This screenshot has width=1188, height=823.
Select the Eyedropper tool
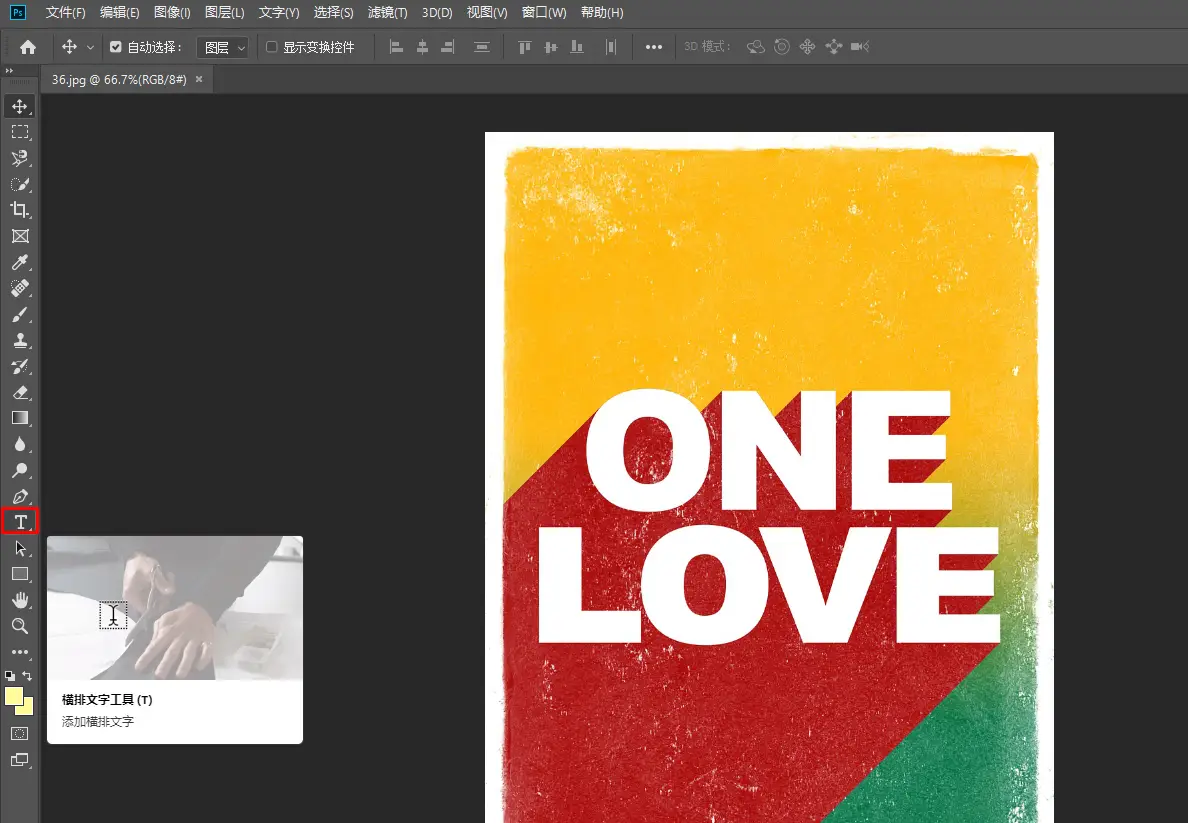click(x=20, y=263)
